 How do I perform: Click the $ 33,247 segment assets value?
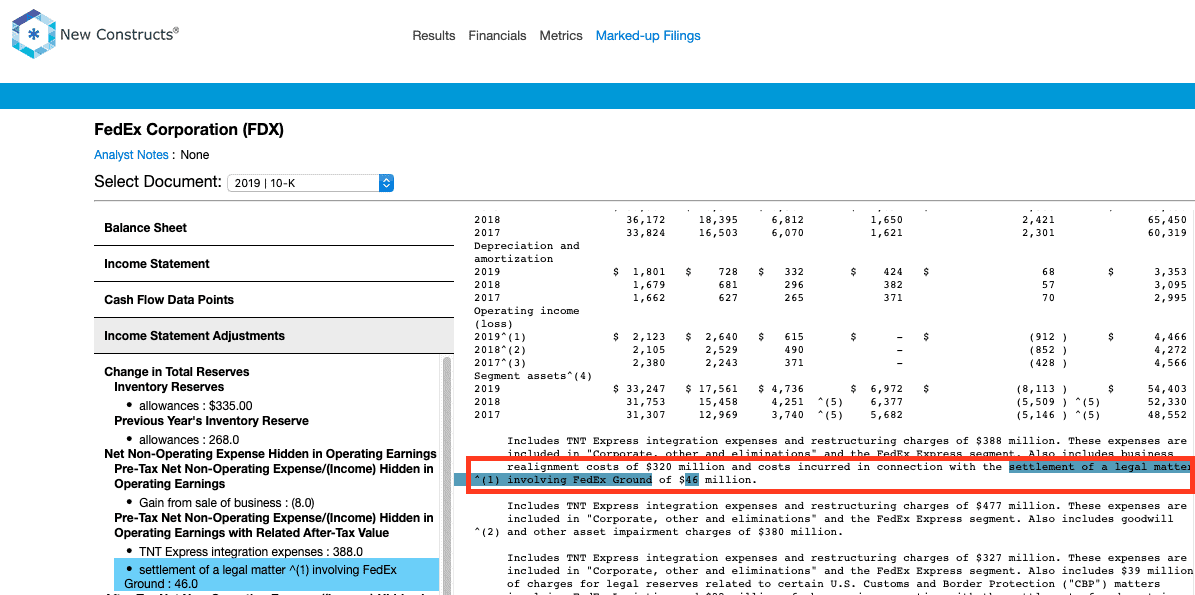click(639, 389)
